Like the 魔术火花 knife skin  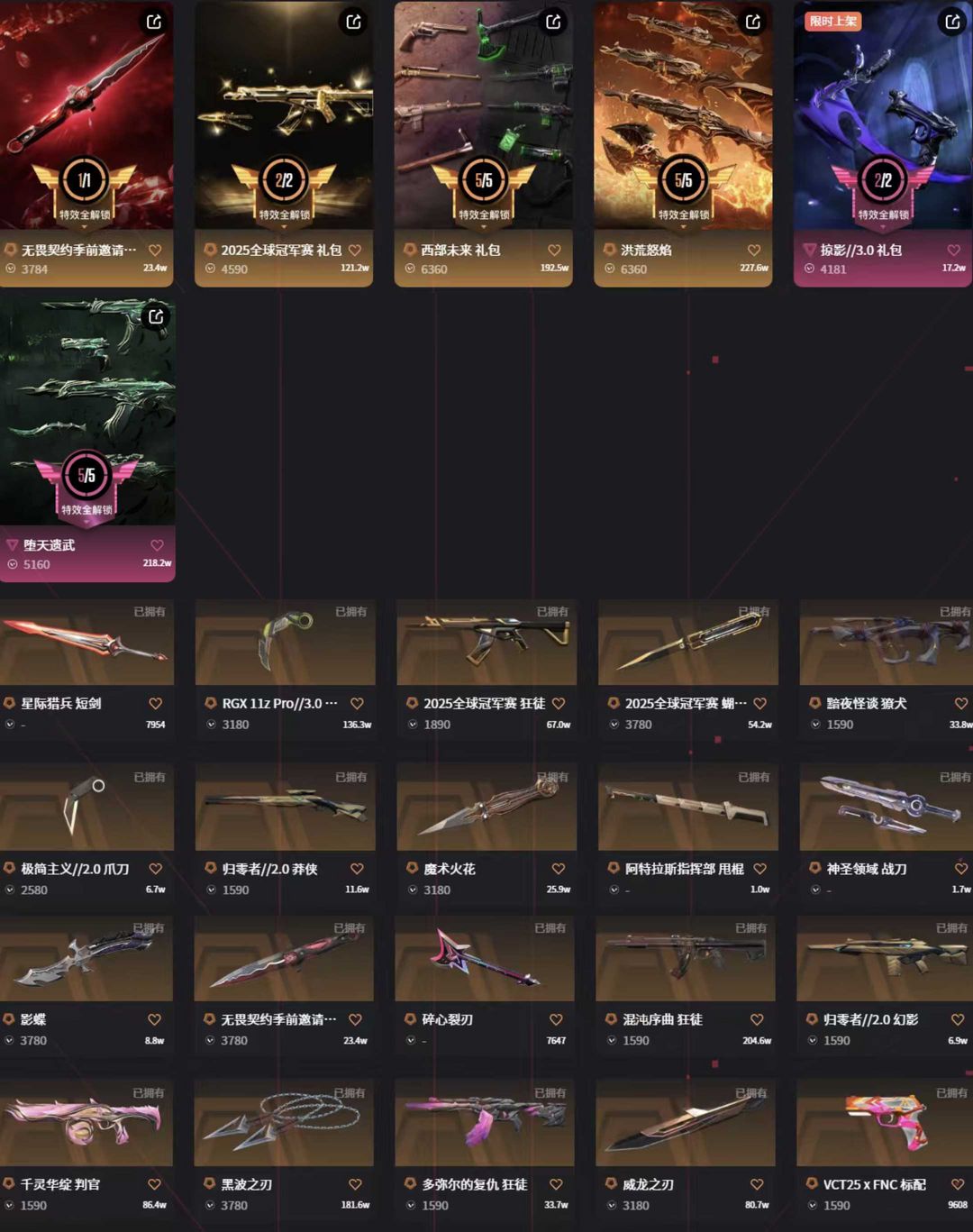[x=559, y=869]
